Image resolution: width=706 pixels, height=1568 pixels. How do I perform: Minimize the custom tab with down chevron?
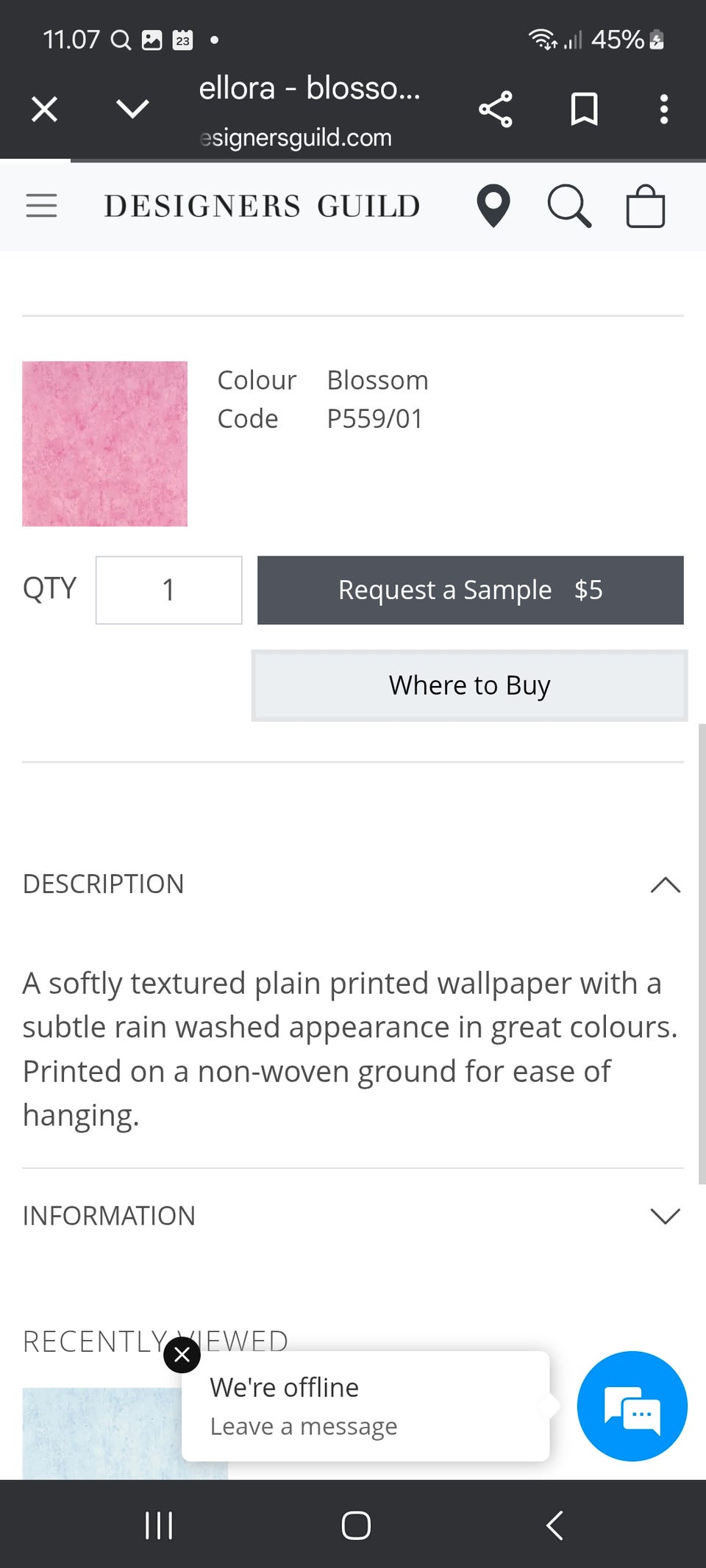(x=132, y=110)
